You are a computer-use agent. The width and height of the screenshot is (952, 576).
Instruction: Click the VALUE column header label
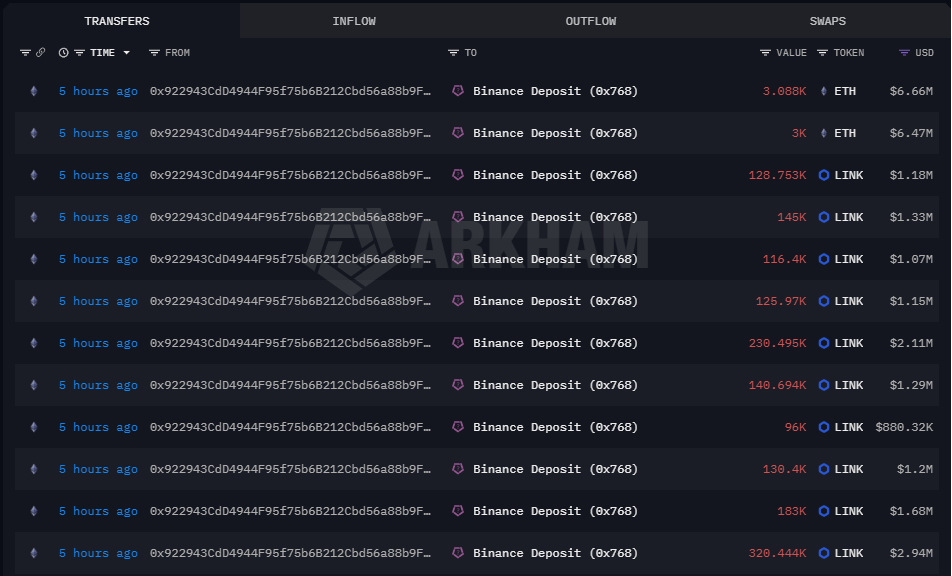click(x=792, y=53)
